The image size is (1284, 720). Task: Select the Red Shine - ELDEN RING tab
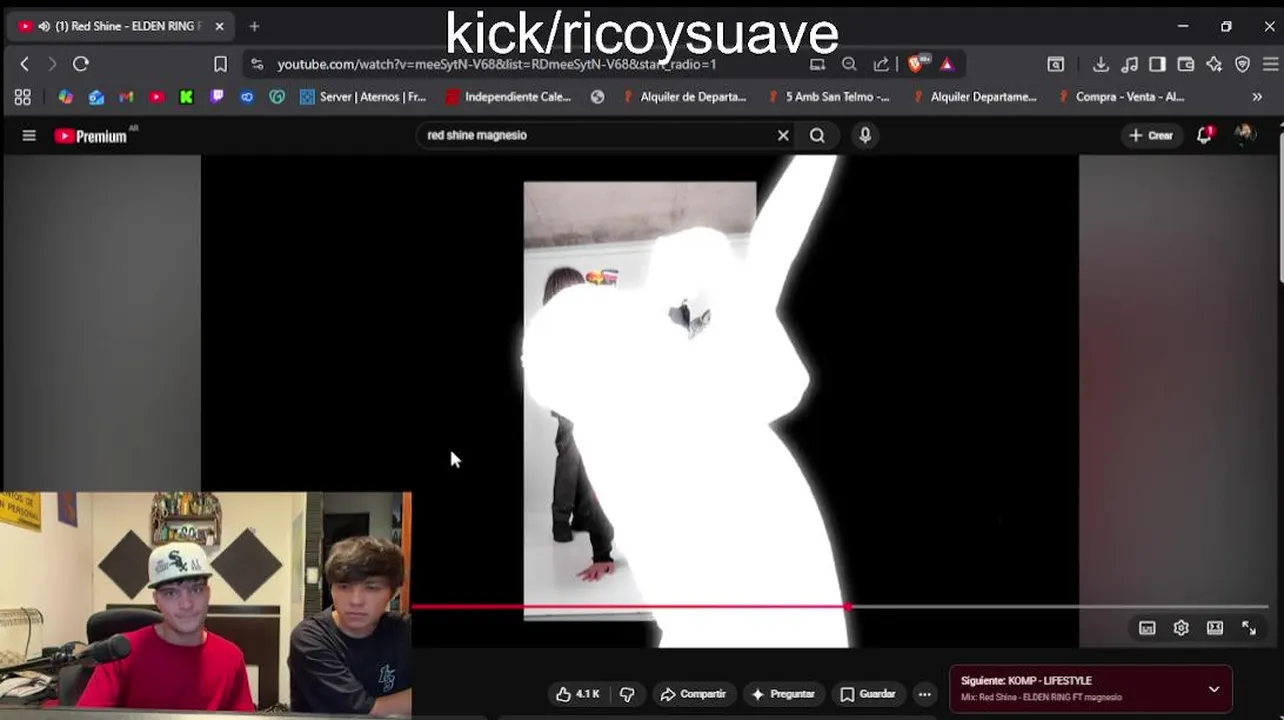120,26
